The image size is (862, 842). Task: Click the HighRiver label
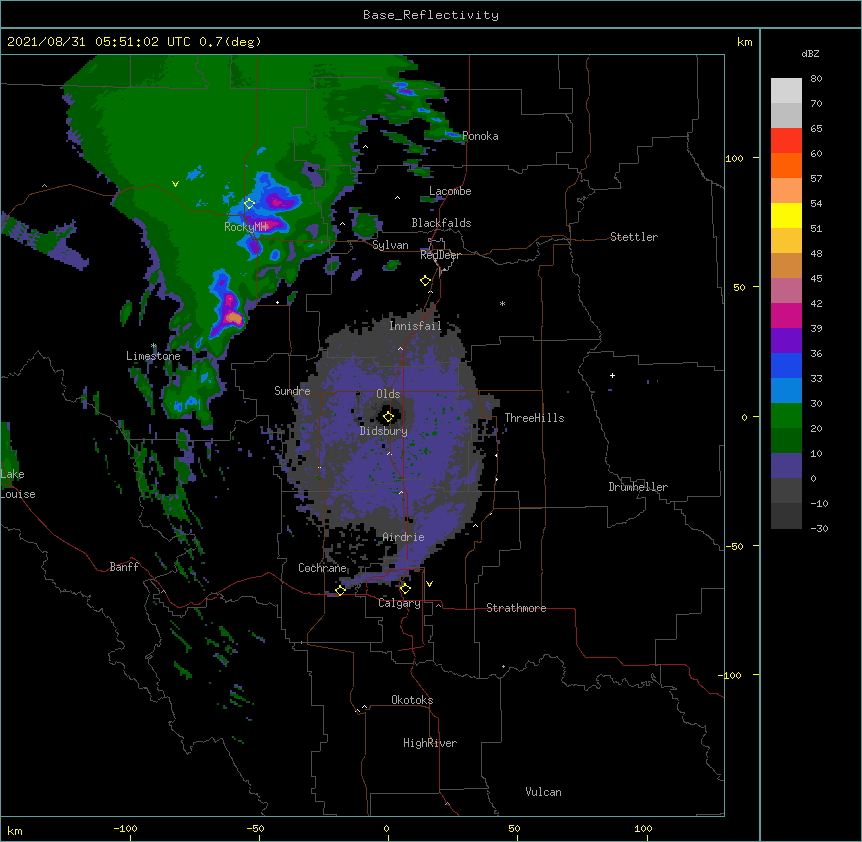(x=430, y=743)
